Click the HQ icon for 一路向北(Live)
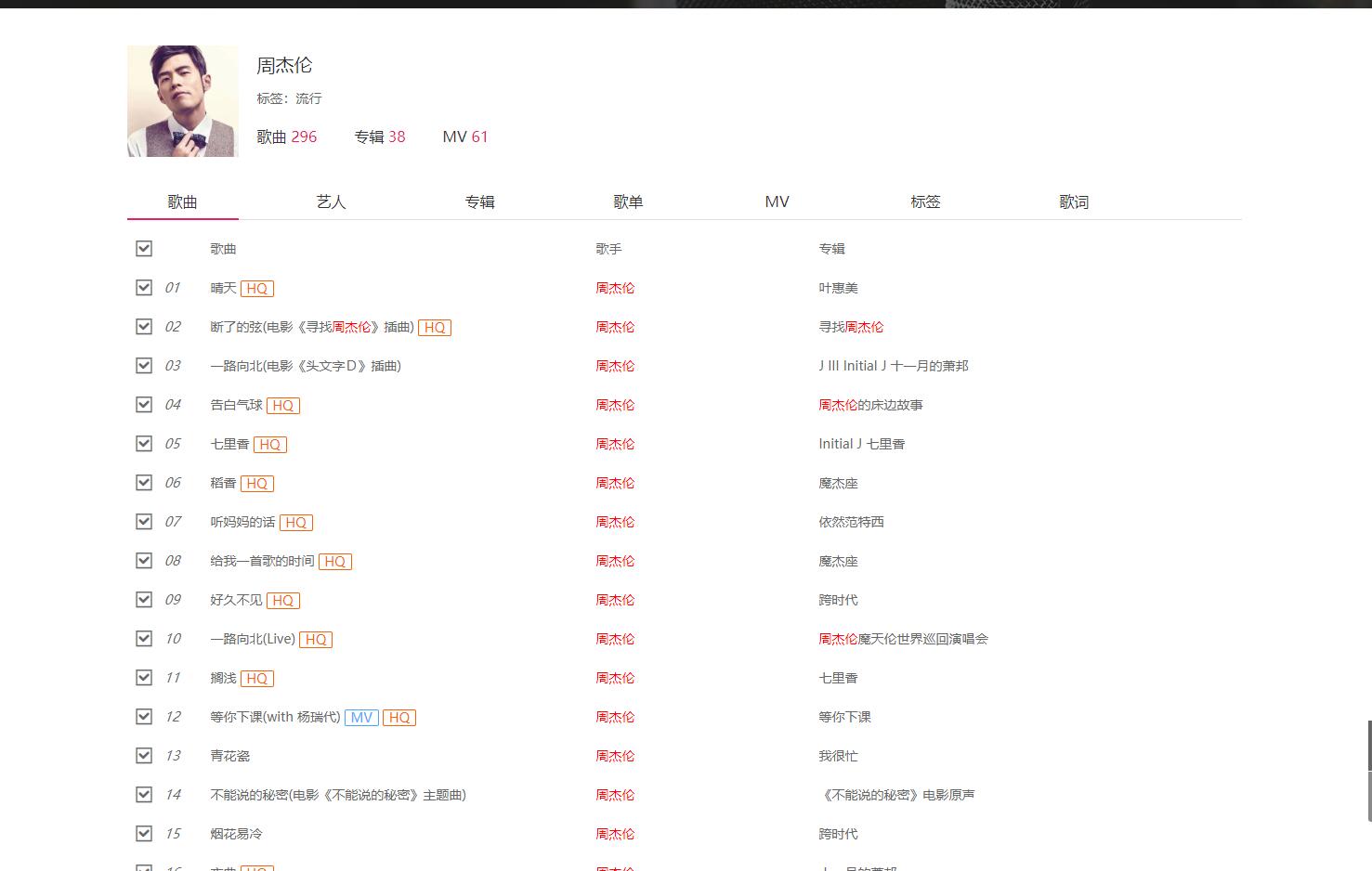 [316, 639]
